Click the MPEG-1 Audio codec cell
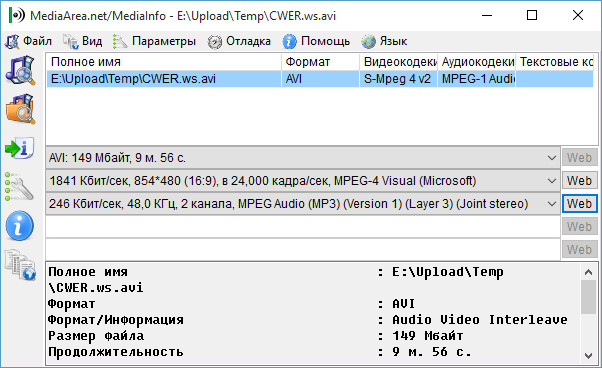The width and height of the screenshot is (602, 368). [476, 79]
